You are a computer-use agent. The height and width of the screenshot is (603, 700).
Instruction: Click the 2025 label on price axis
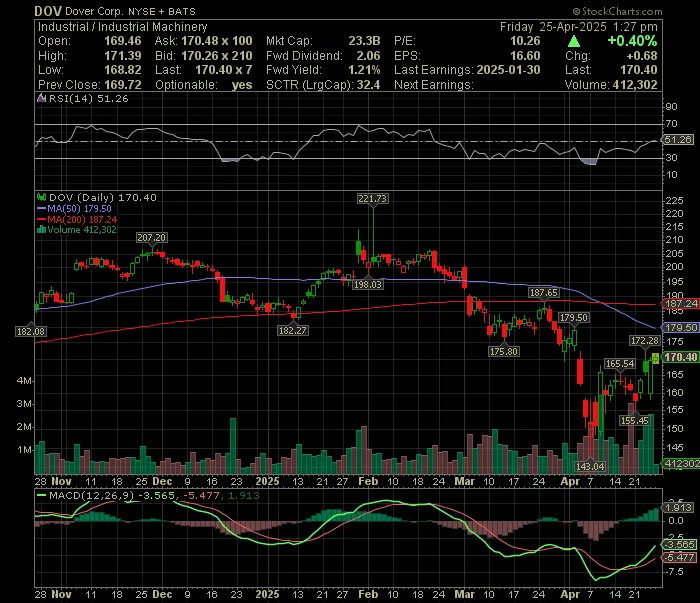[x=267, y=482]
